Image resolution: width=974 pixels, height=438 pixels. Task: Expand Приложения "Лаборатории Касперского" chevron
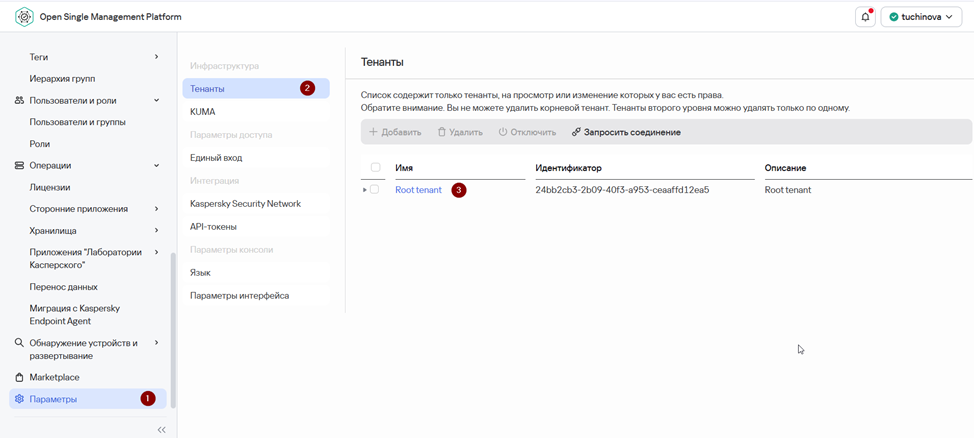157,252
